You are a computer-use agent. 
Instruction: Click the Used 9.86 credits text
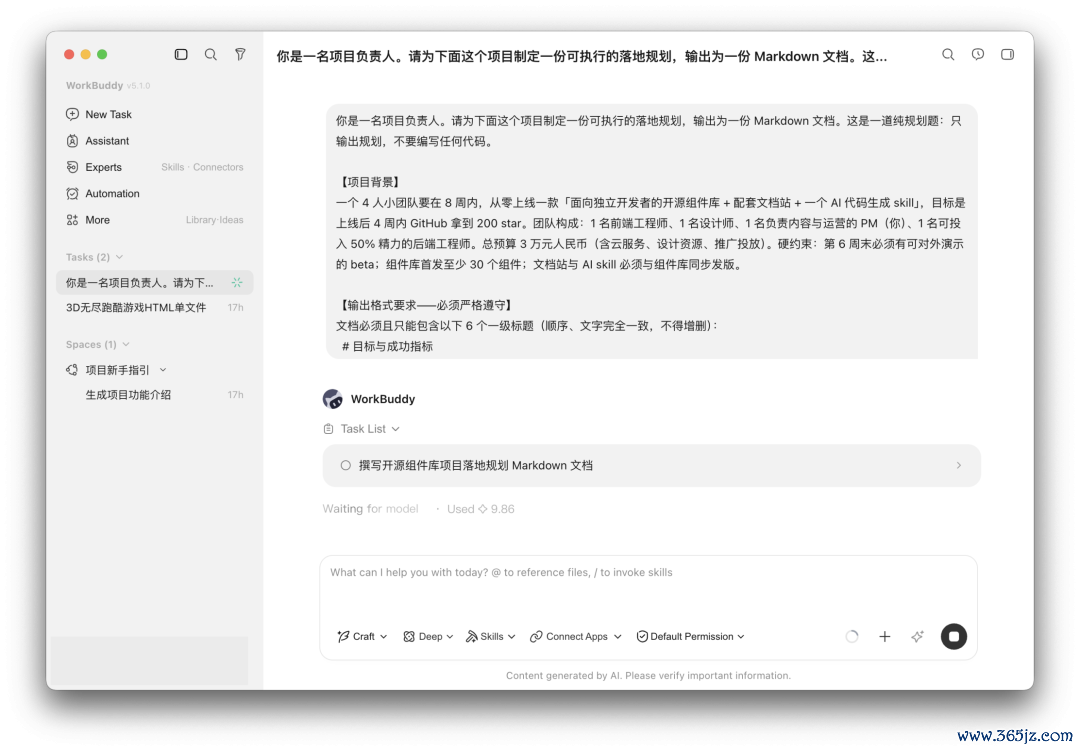tap(481, 509)
